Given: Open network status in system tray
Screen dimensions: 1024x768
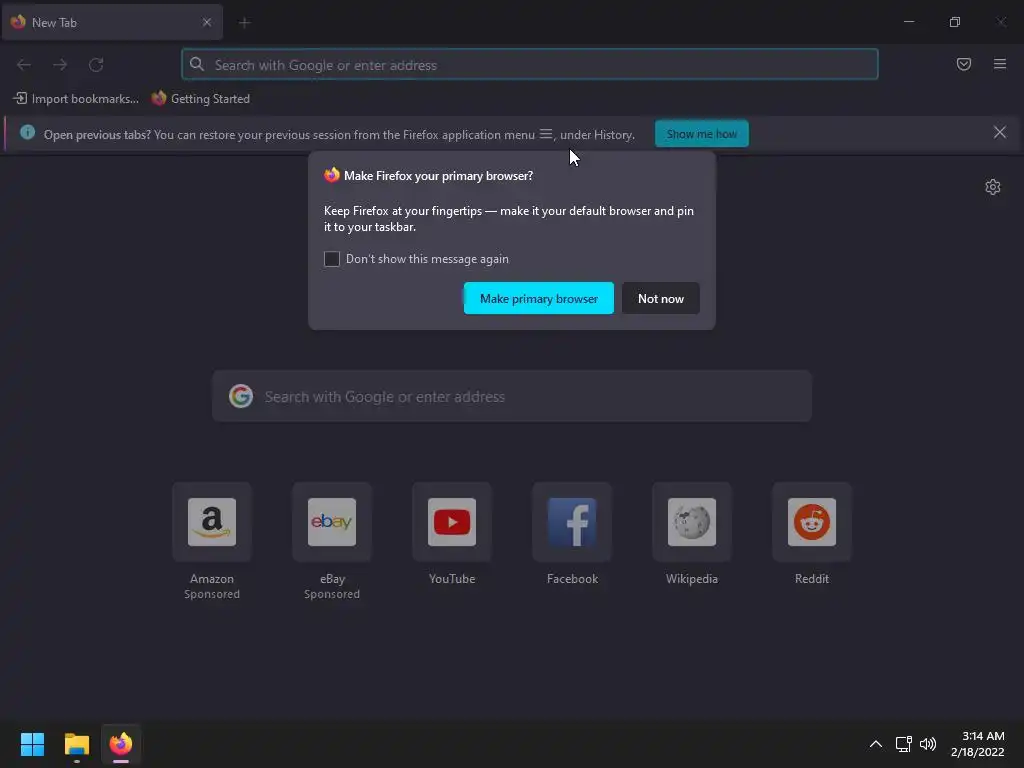Looking at the screenshot, I should coord(903,744).
